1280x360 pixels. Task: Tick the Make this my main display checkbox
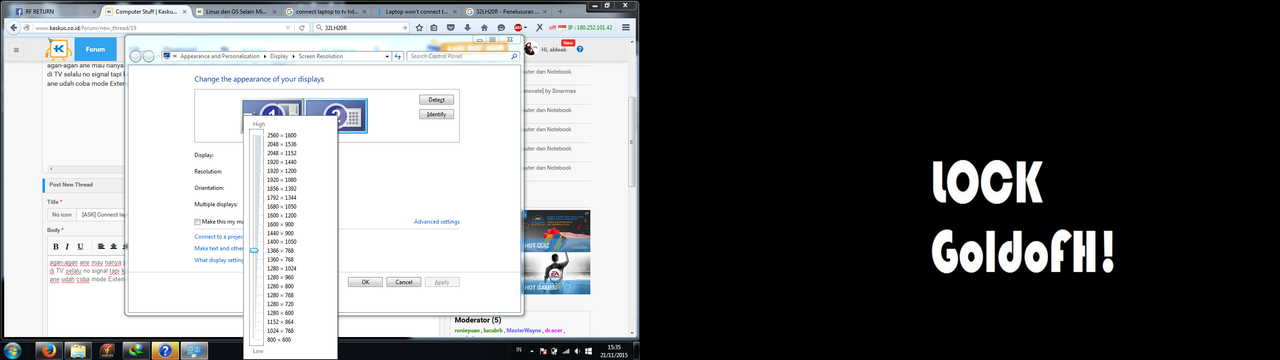(197, 221)
